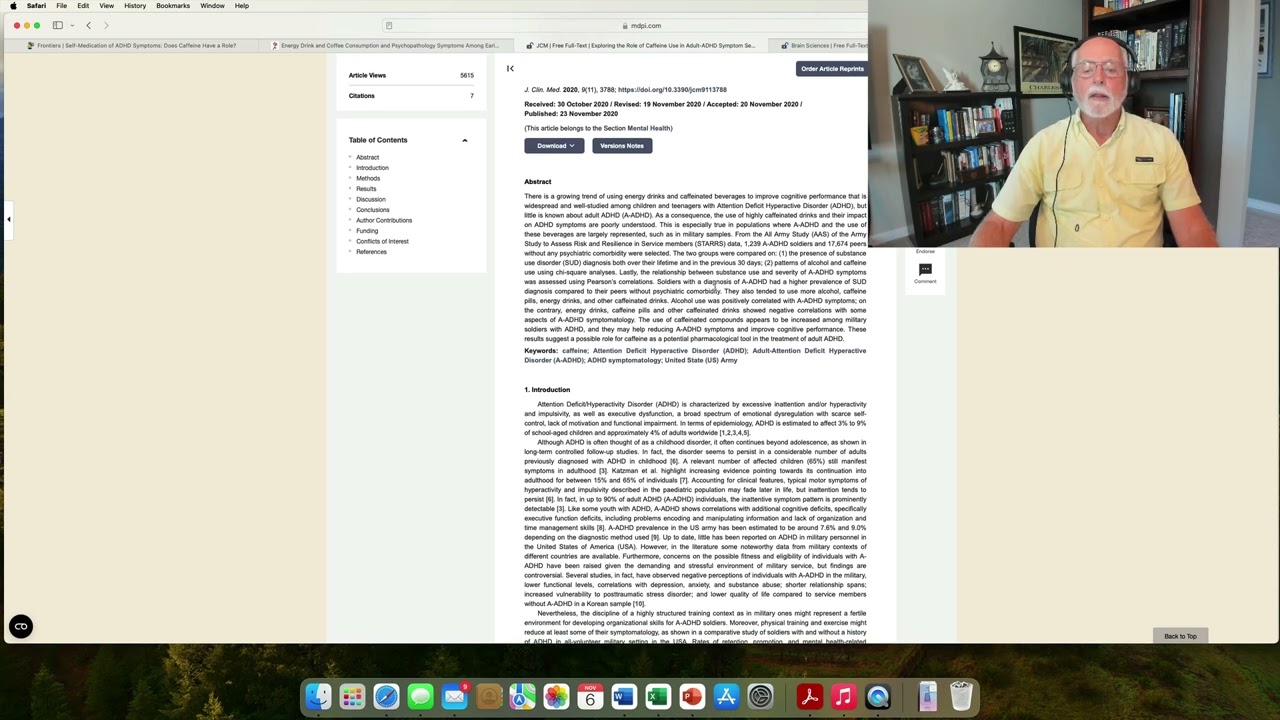
Task: Click Back to Top button
Action: point(1180,636)
